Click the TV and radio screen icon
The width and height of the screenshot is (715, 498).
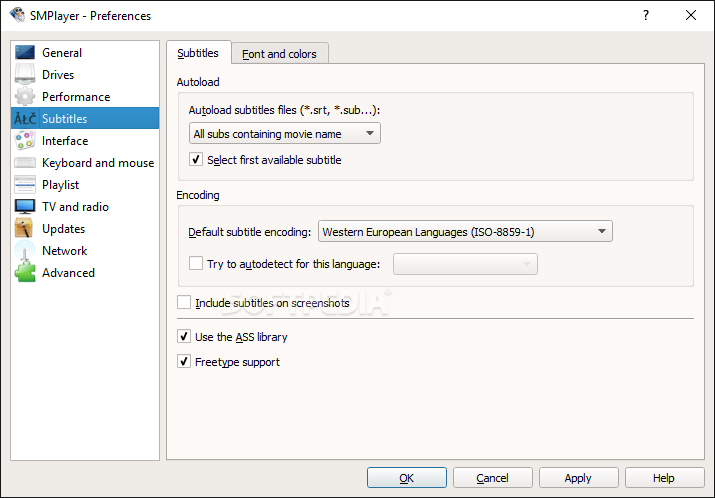point(25,207)
